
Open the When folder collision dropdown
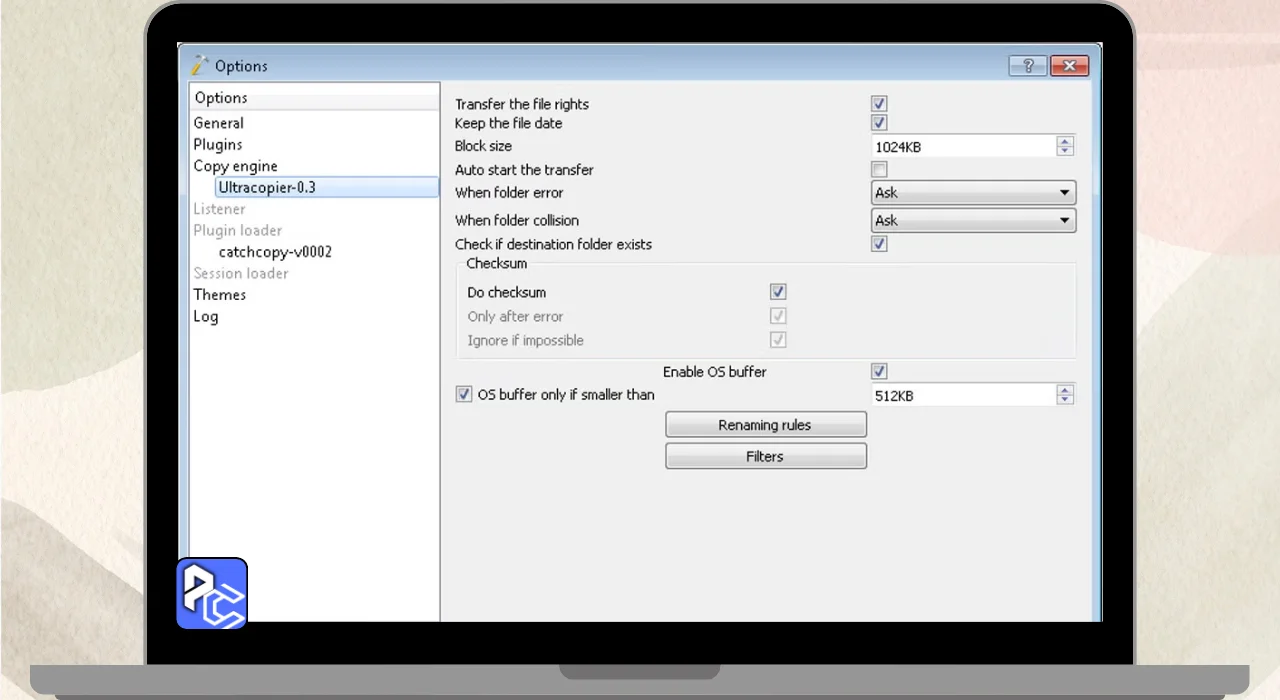click(973, 221)
